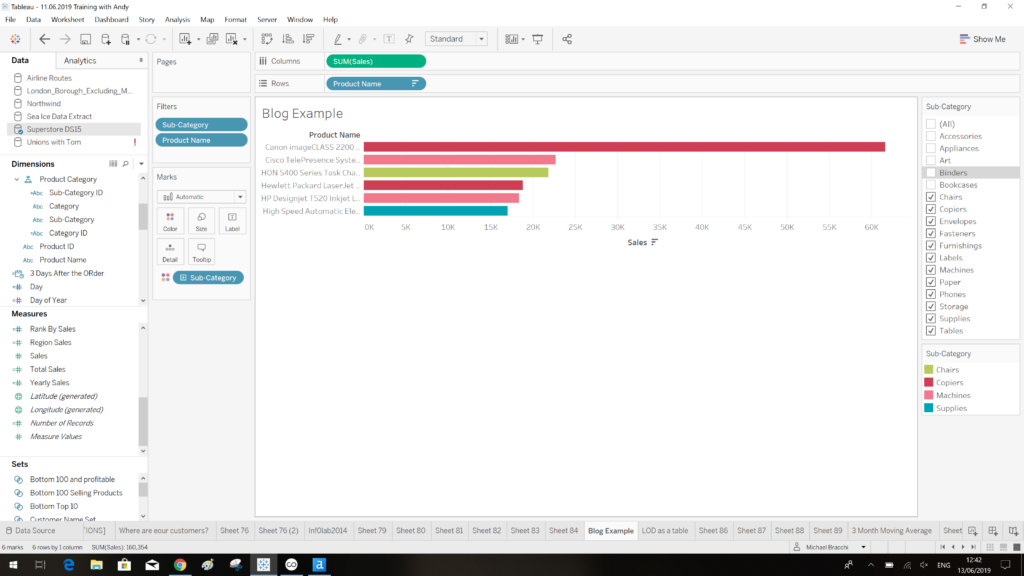Screen dimensions: 1024x576
Task: Click the Show/Hide Cards icon
Action: pyautogui.click(x=511, y=39)
